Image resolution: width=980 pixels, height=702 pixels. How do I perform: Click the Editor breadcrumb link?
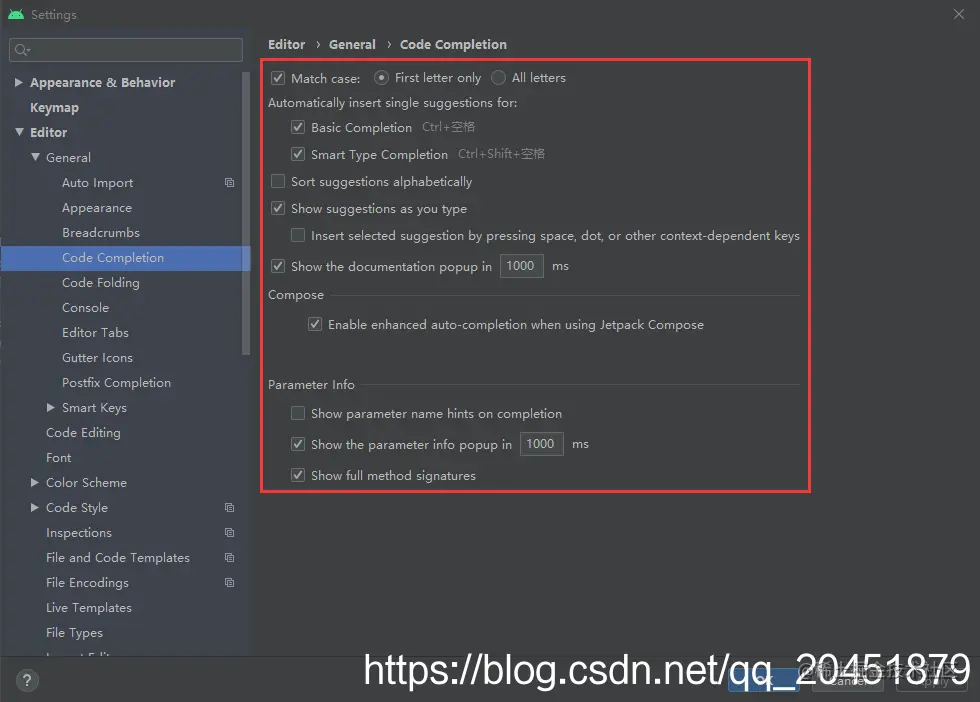pos(286,44)
